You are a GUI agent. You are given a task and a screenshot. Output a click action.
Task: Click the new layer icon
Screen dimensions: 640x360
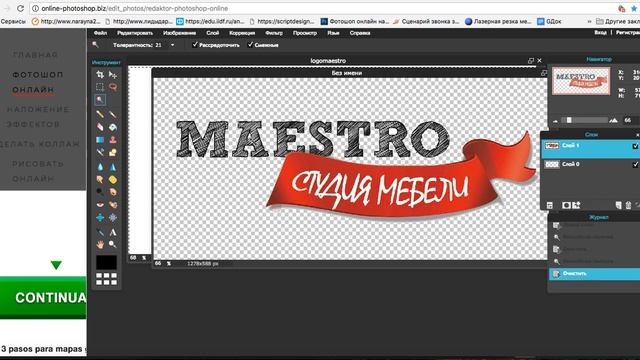pyautogui.click(x=619, y=205)
